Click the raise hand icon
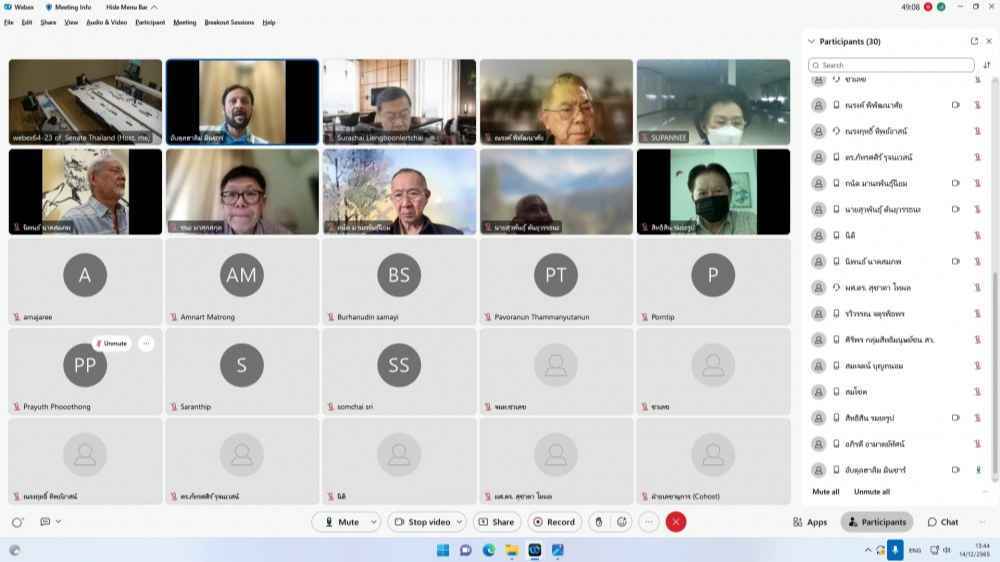 tap(599, 522)
